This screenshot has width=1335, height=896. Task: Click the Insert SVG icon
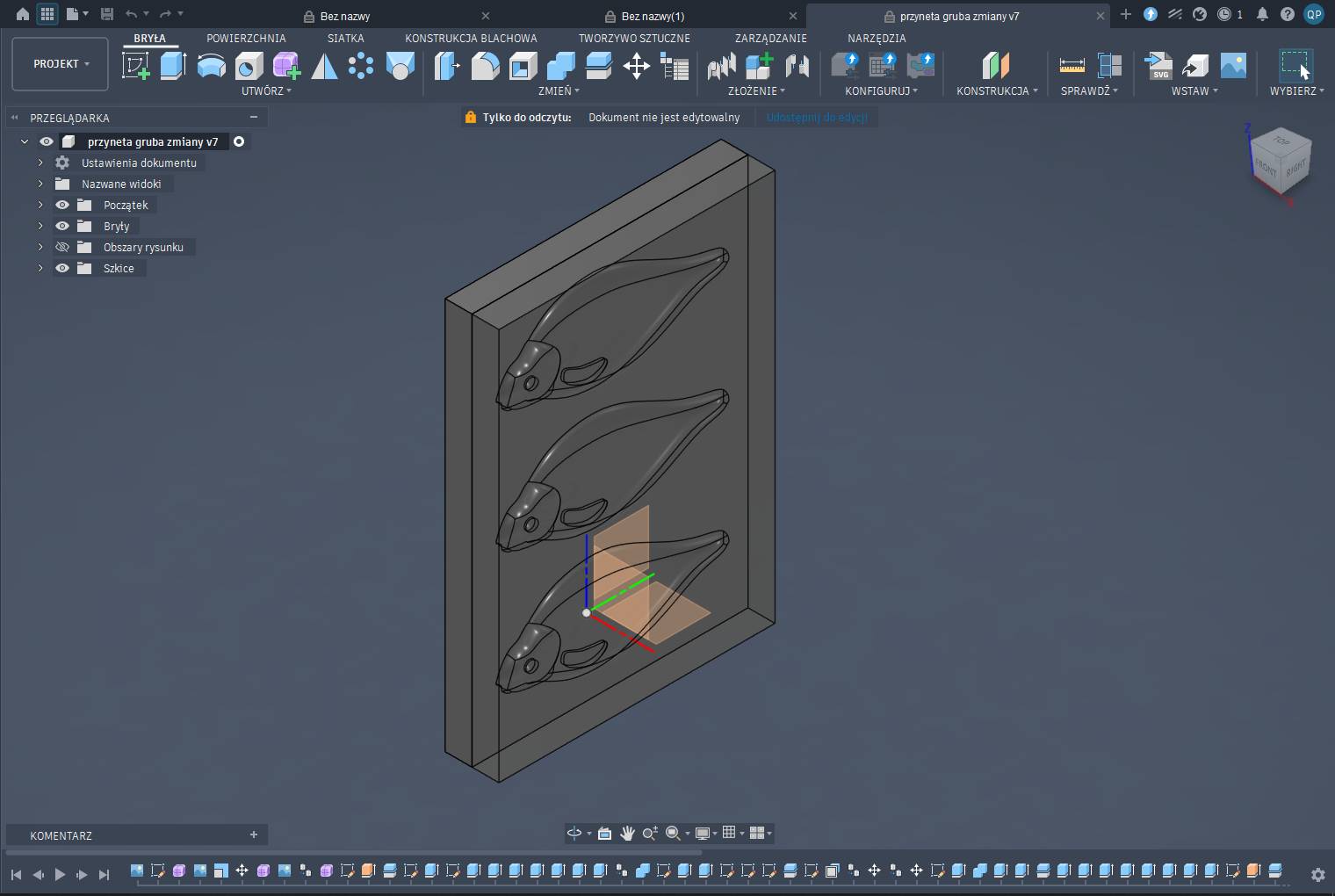pyautogui.click(x=1158, y=66)
